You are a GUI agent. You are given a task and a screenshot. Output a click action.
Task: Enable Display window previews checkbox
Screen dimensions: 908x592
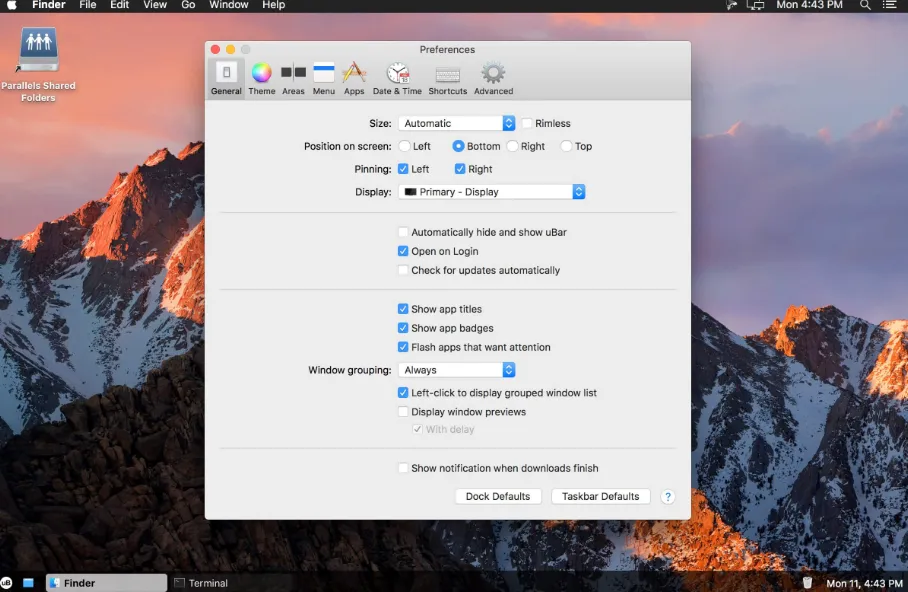403,411
